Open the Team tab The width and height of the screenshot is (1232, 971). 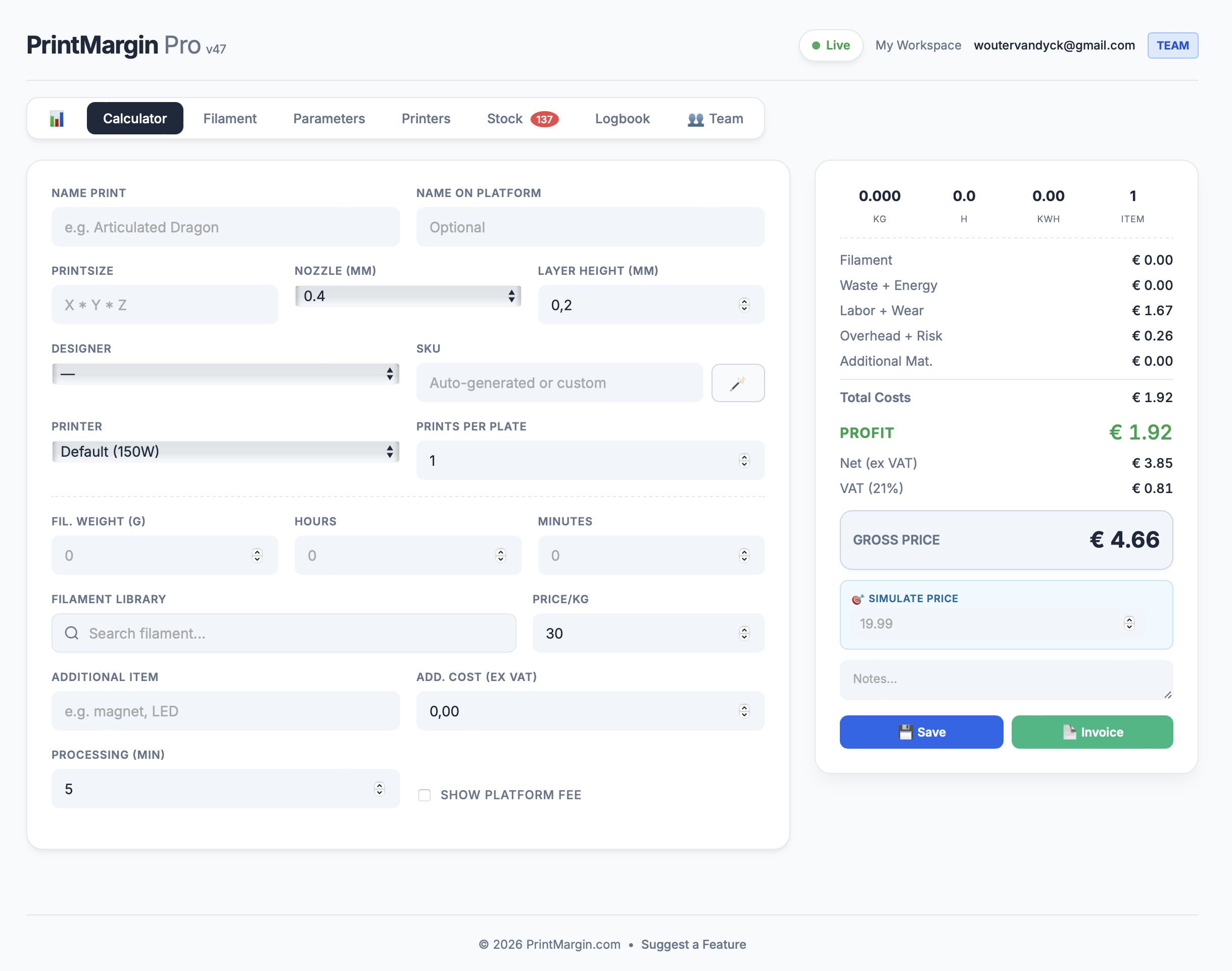pos(715,118)
